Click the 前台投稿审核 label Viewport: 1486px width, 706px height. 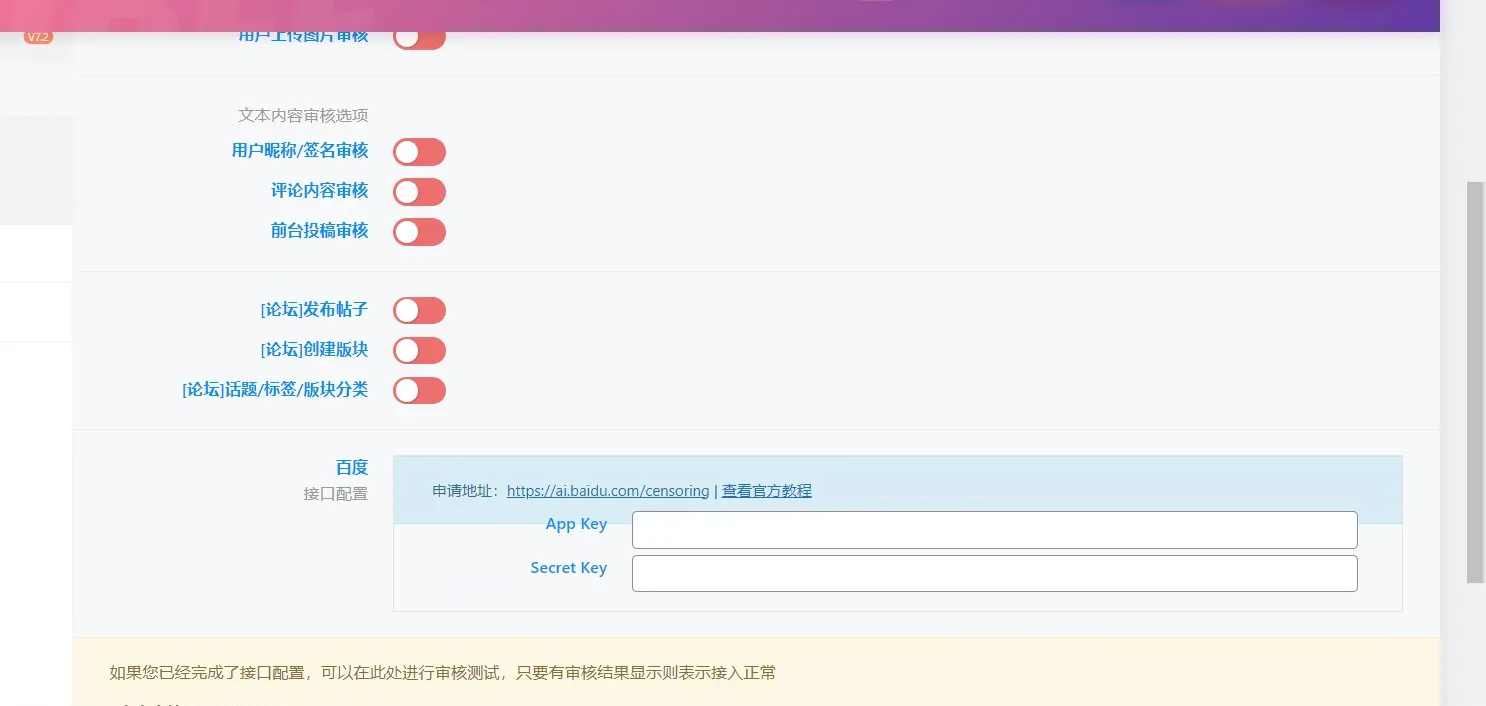click(320, 231)
